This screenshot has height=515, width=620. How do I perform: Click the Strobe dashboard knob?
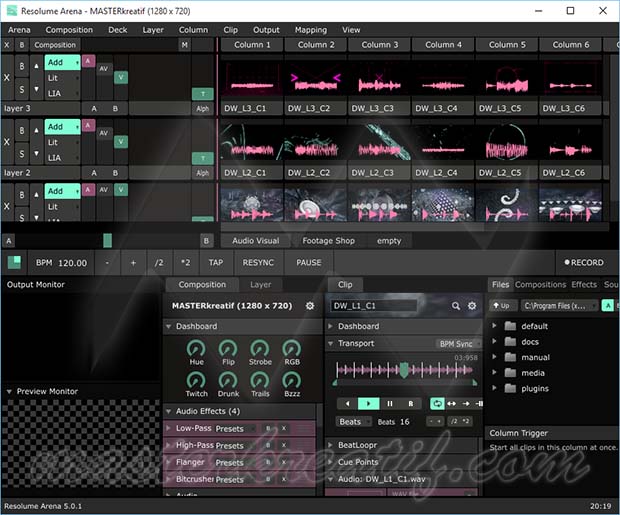pyautogui.click(x=260, y=348)
